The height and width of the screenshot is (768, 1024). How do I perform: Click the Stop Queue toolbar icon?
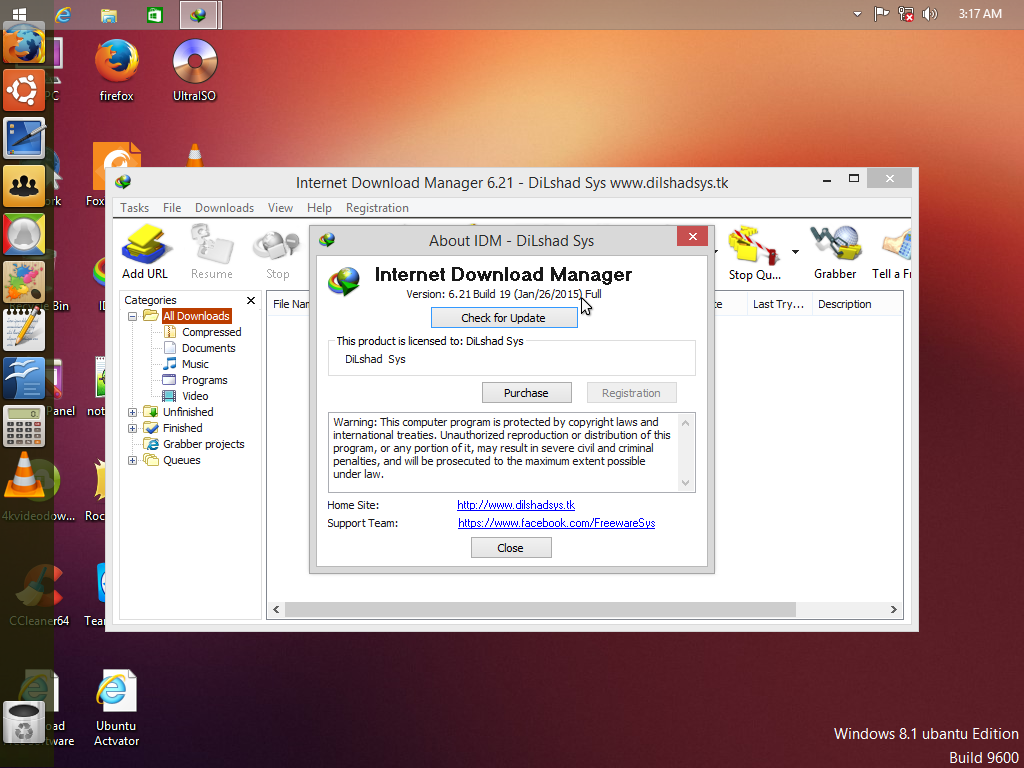755,253
